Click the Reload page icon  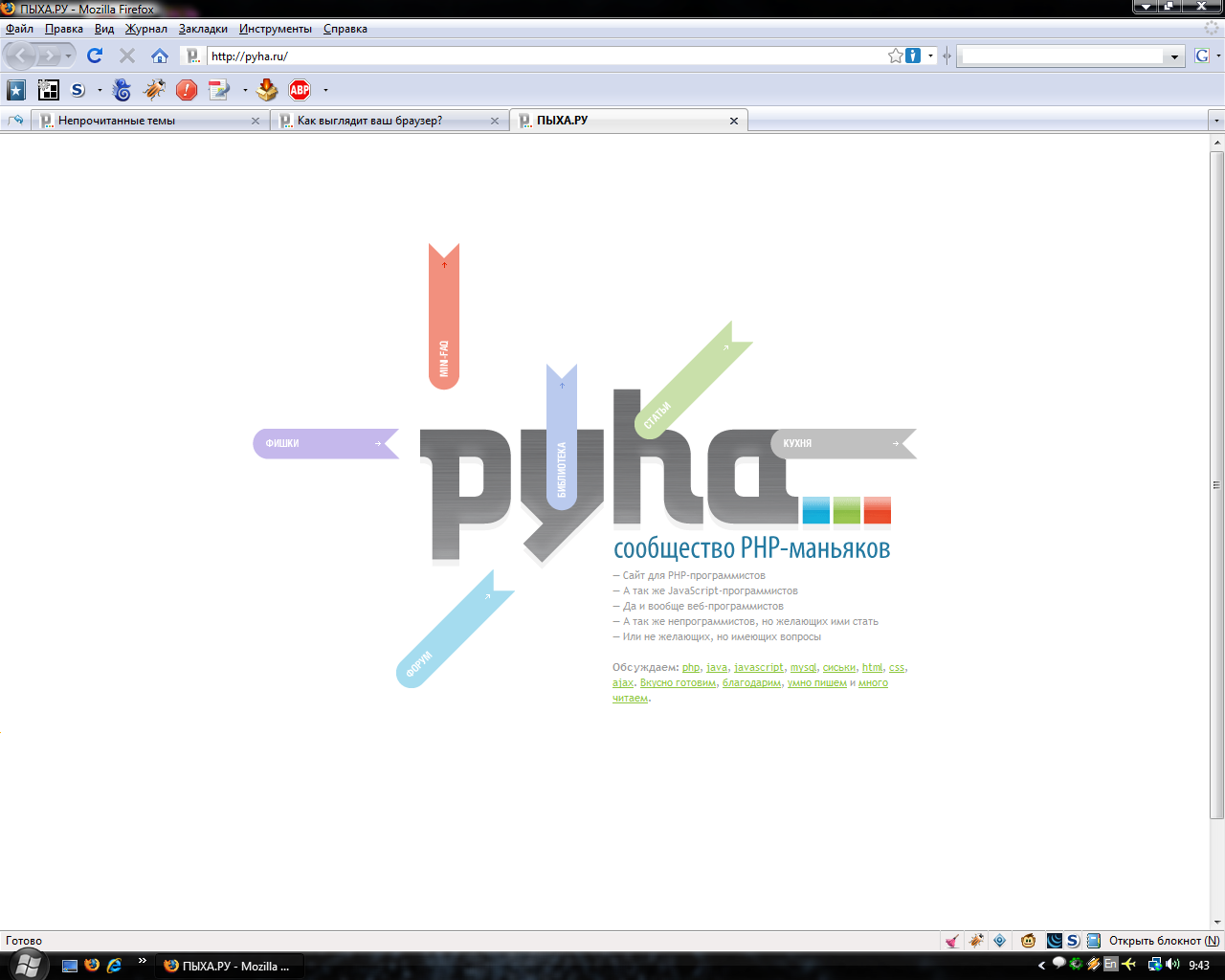(95, 56)
